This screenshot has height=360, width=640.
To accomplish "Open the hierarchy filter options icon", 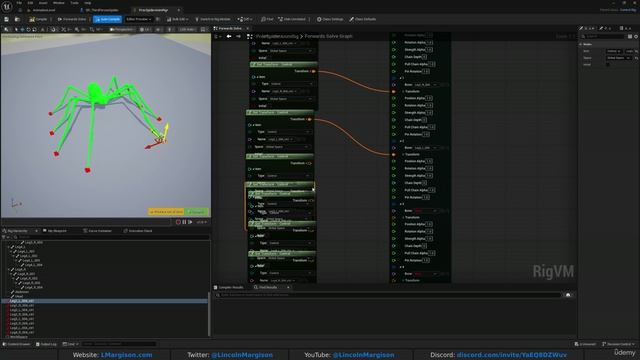I will [x=5, y=237].
